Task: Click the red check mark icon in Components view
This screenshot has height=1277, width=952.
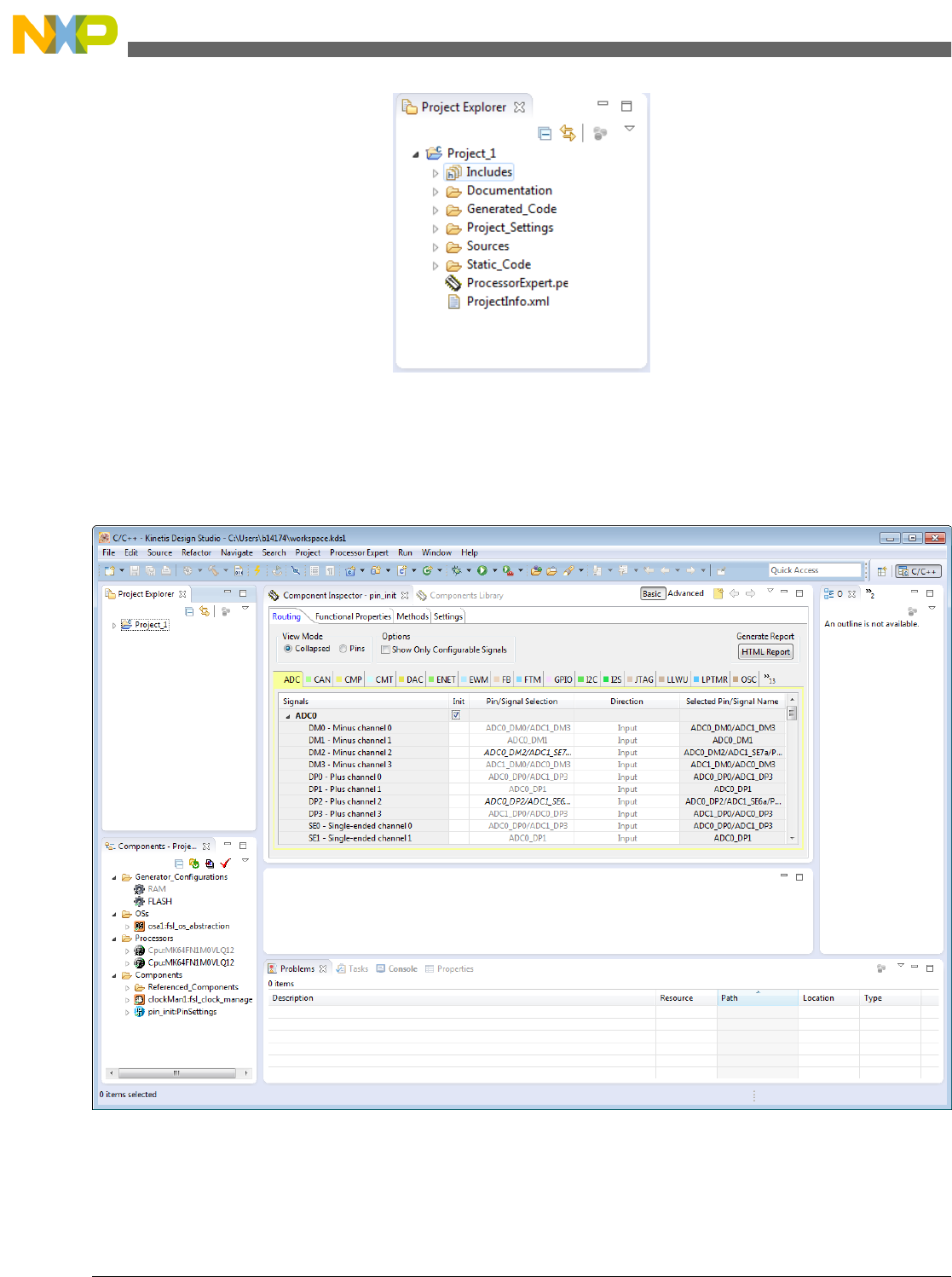Action: click(225, 864)
